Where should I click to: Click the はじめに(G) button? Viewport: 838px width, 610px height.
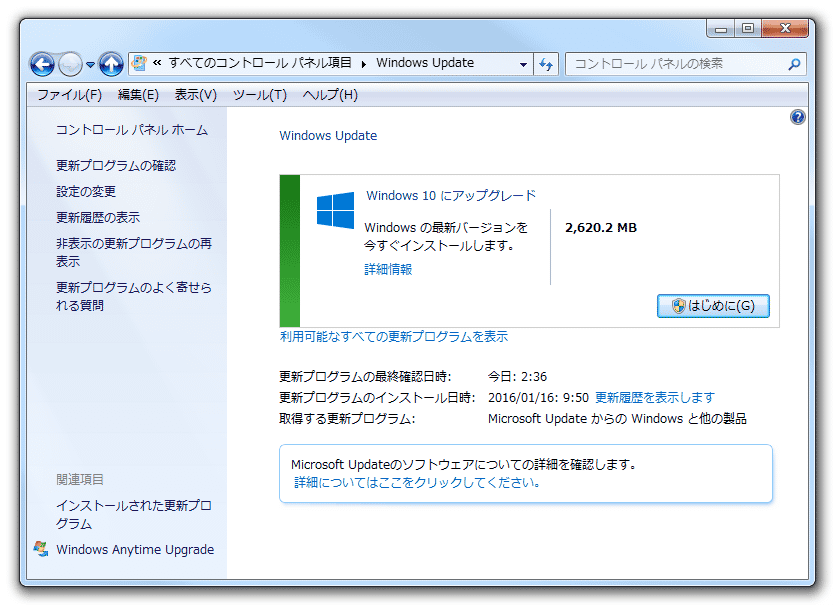(713, 306)
